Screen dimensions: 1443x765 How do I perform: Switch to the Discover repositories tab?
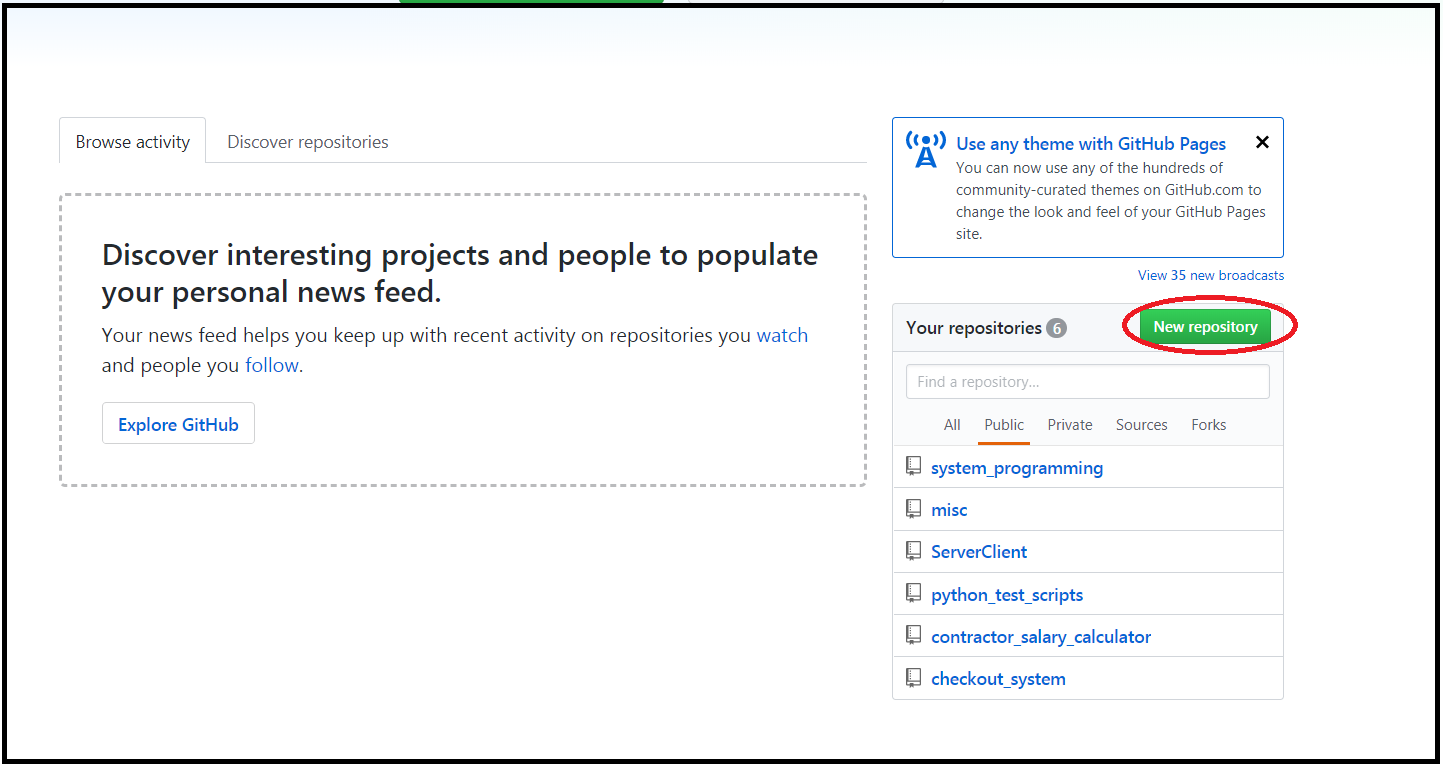pyautogui.click(x=307, y=141)
